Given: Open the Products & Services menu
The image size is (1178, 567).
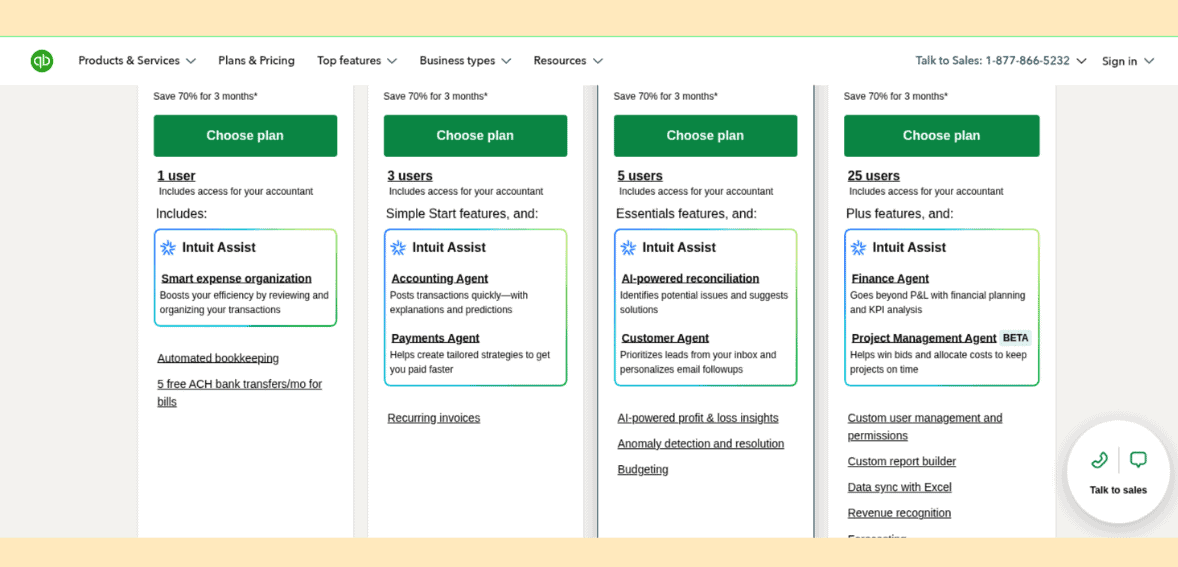Looking at the screenshot, I should [x=129, y=61].
